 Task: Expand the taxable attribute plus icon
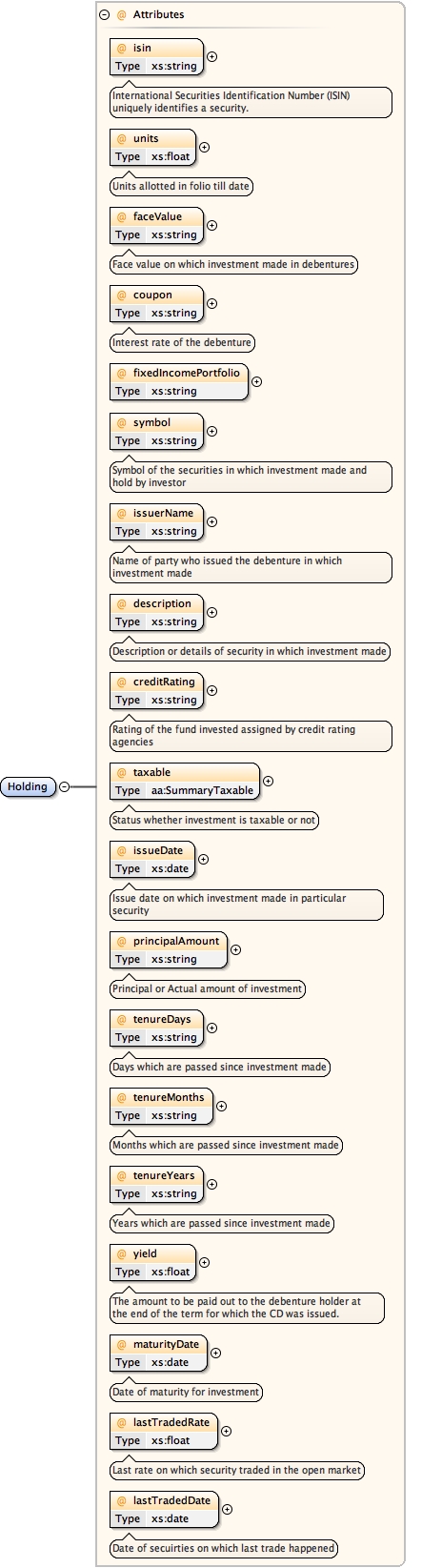(x=268, y=781)
